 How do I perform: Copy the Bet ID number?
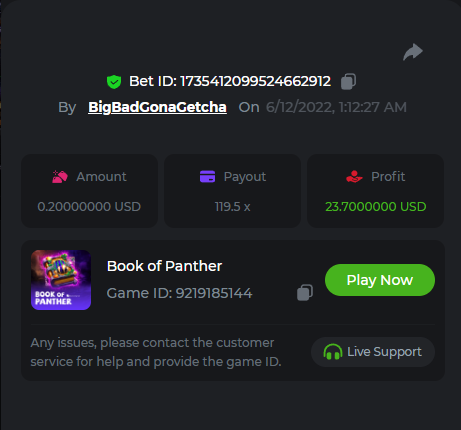coord(348,82)
